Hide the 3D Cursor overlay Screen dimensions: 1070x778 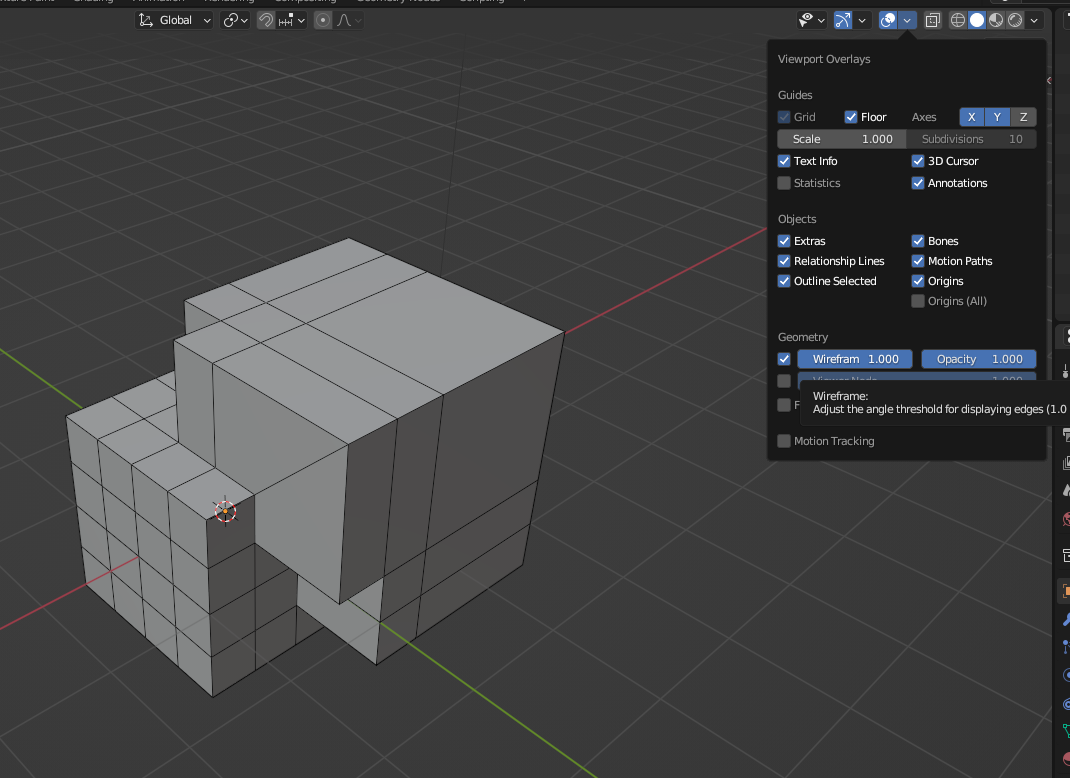(918, 161)
